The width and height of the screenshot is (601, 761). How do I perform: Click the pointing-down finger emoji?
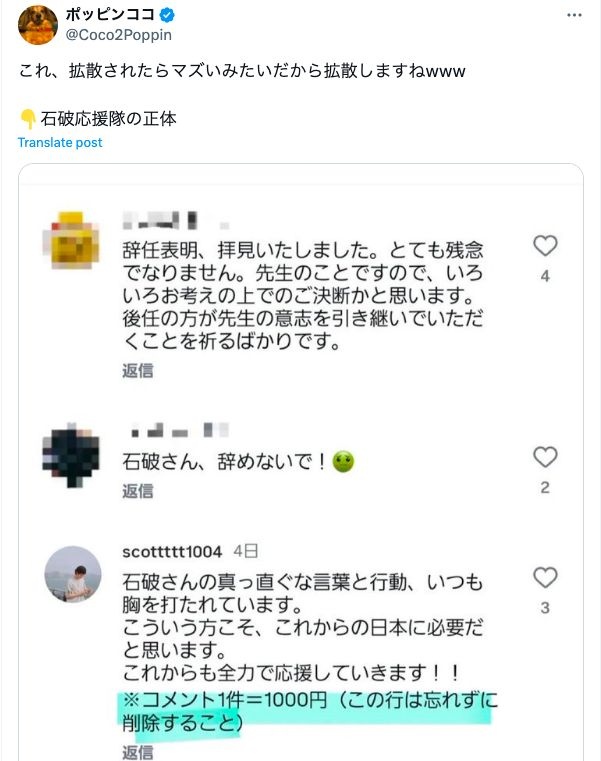29,118
